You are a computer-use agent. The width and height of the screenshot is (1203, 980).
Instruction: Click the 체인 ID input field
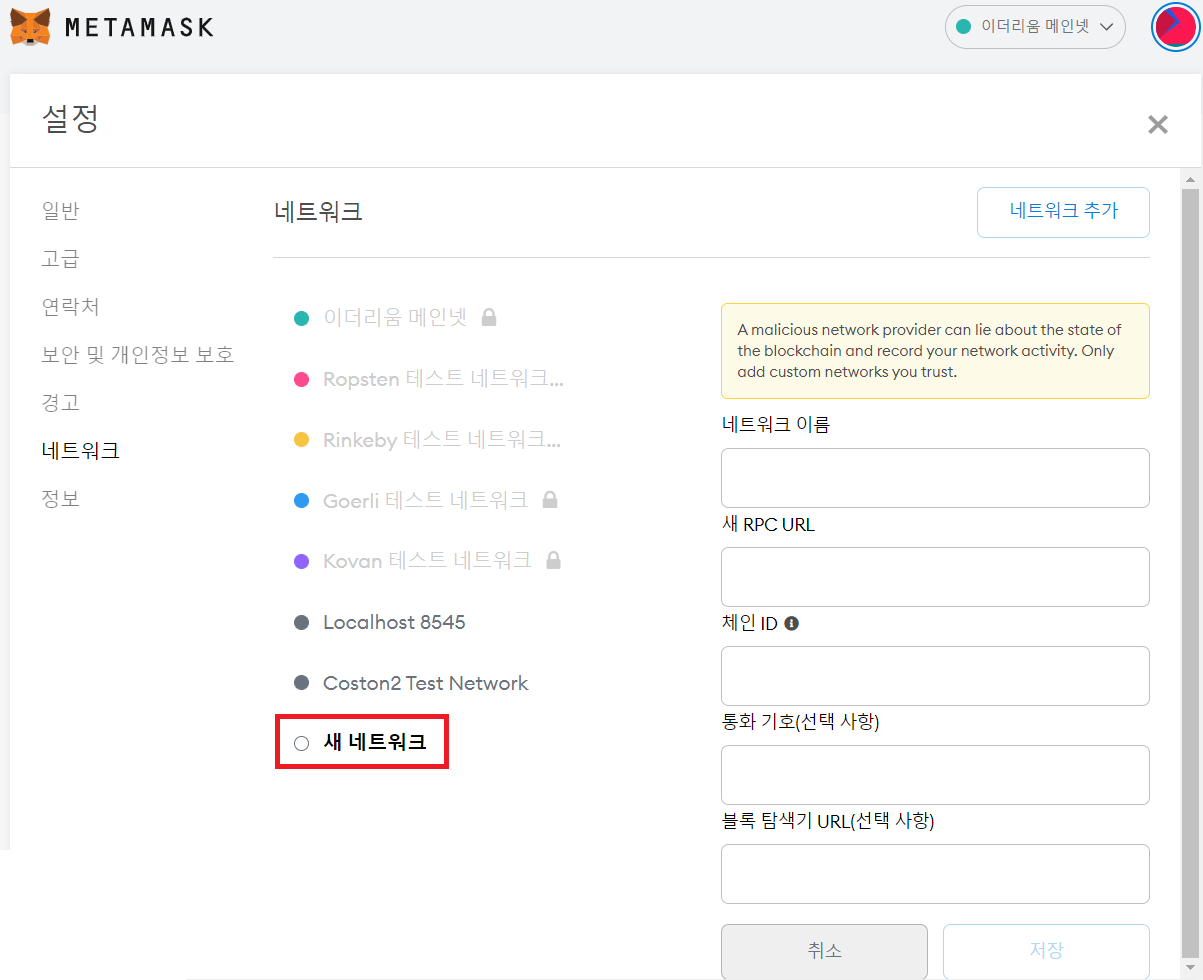tap(935, 676)
